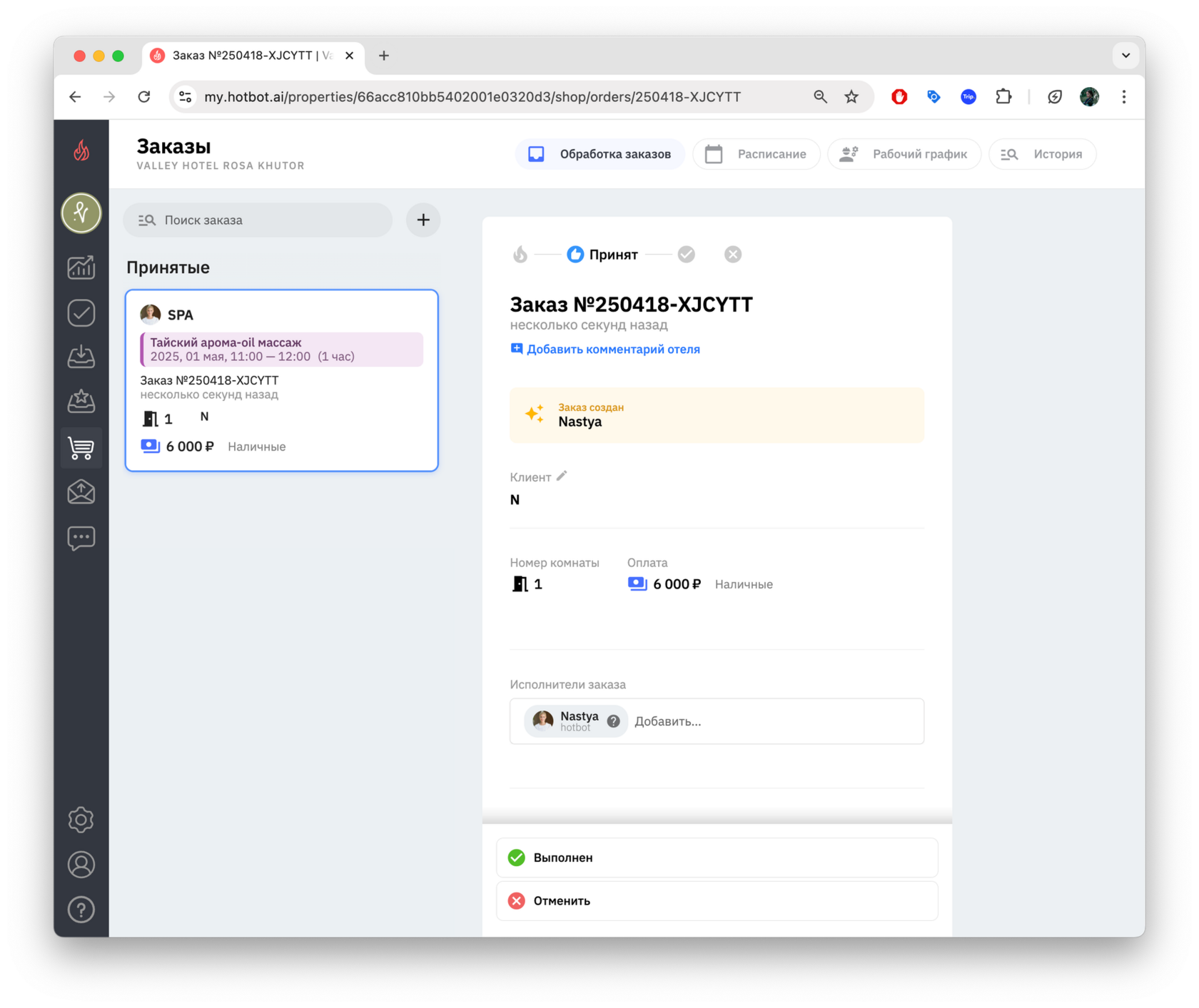Open the inbox download tray sidebar icon

[81, 356]
